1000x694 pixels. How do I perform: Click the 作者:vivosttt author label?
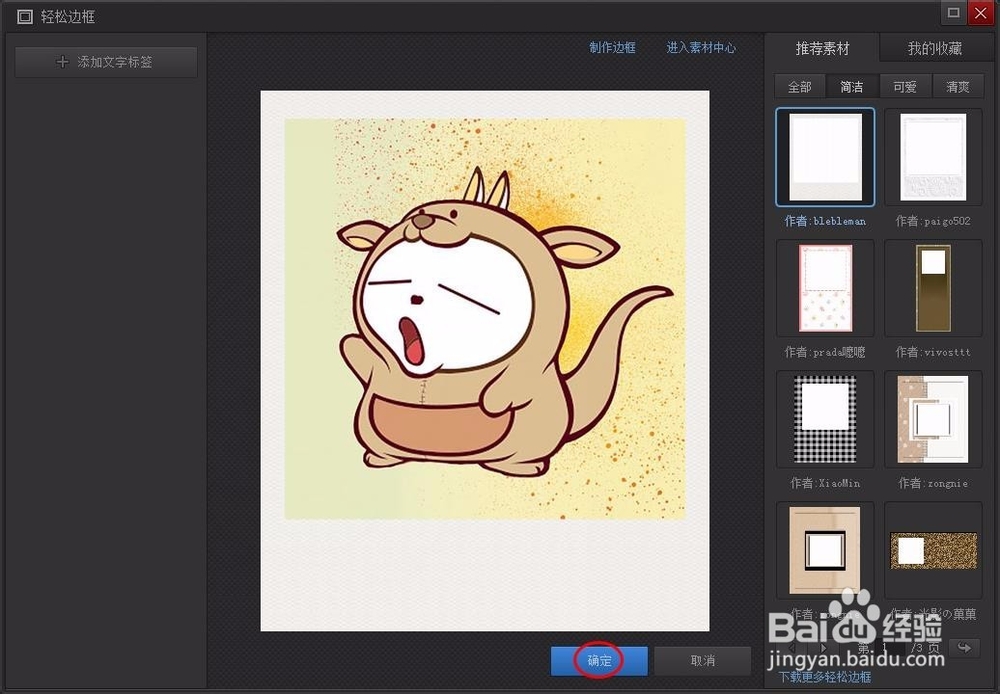pos(933,352)
